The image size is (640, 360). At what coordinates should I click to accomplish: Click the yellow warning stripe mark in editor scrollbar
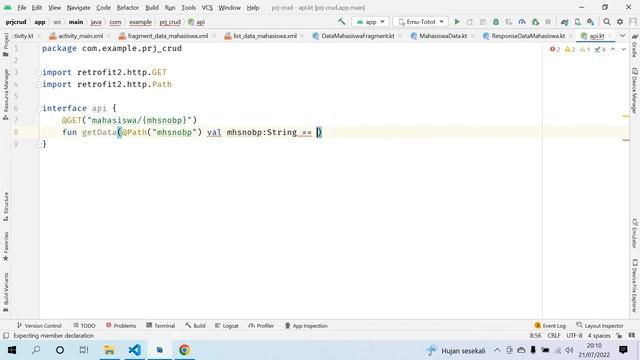tap(626, 116)
